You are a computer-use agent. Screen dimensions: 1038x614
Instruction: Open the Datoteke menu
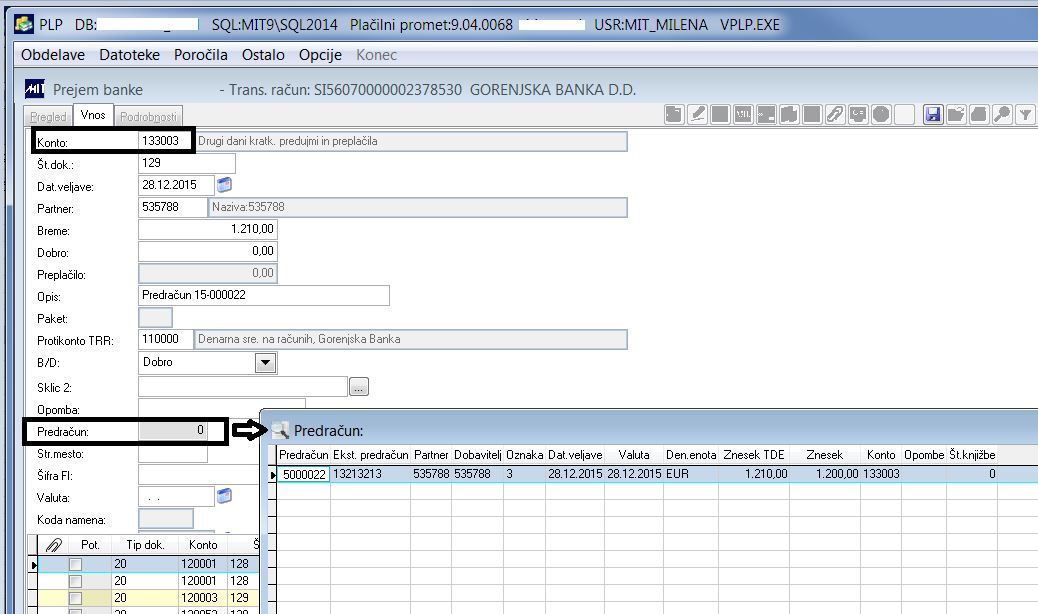click(x=130, y=55)
